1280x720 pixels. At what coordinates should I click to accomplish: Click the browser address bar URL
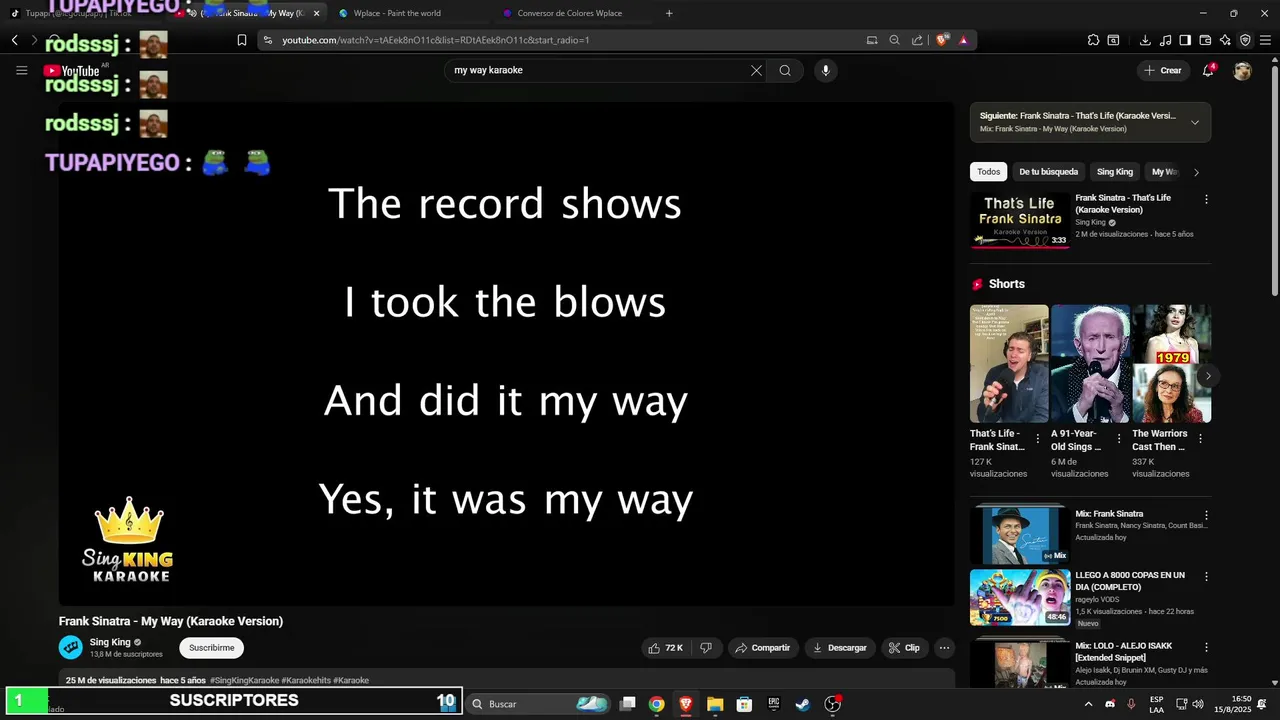pos(435,40)
